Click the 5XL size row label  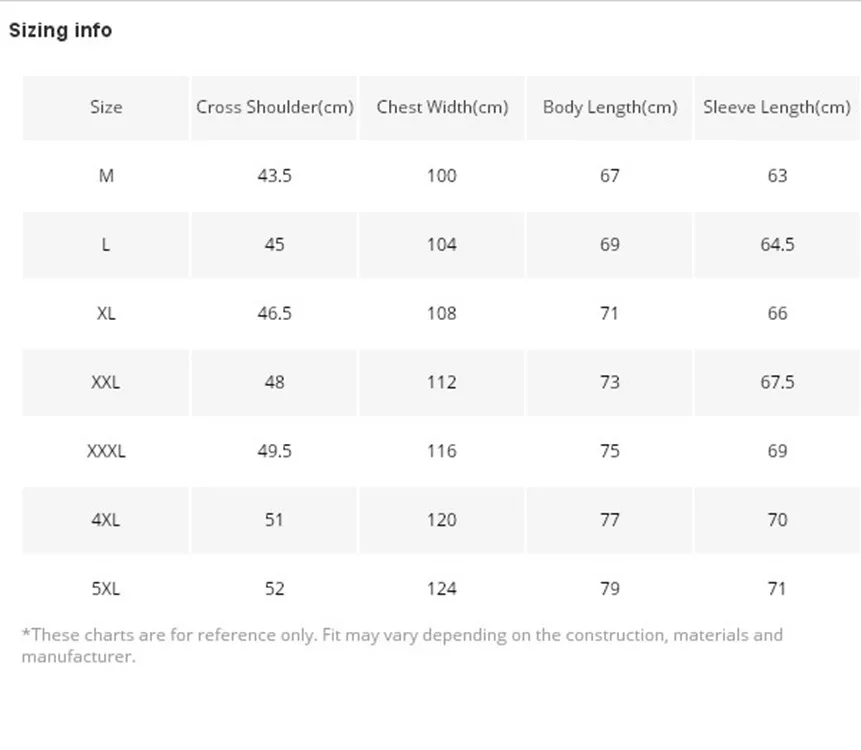106,589
